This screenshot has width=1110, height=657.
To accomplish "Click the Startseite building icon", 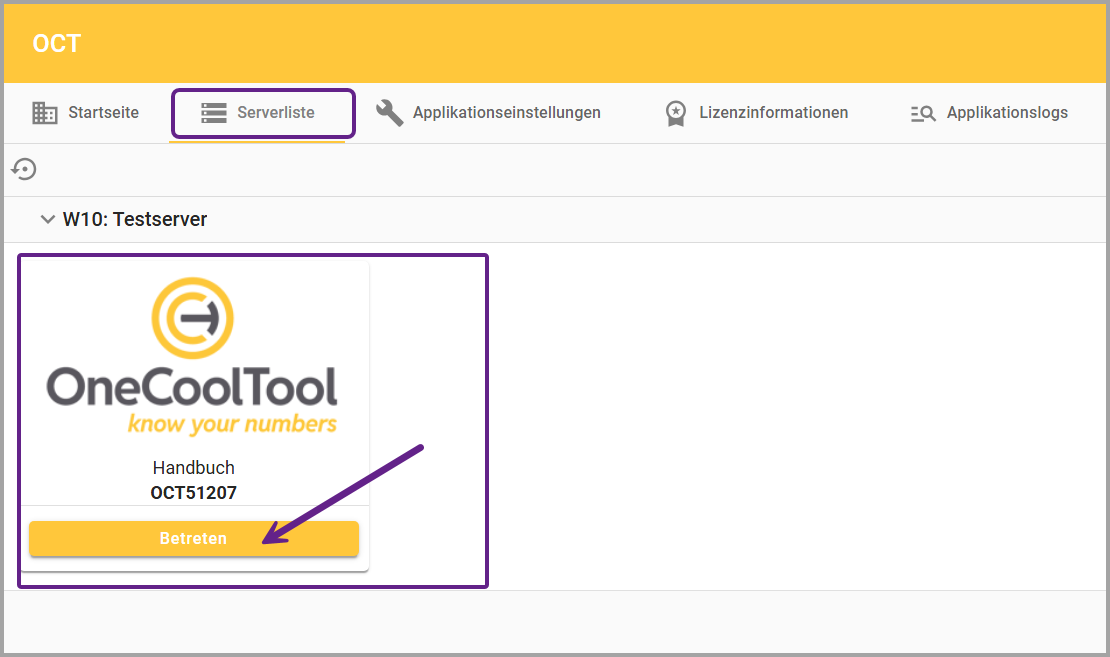I will [x=45, y=113].
